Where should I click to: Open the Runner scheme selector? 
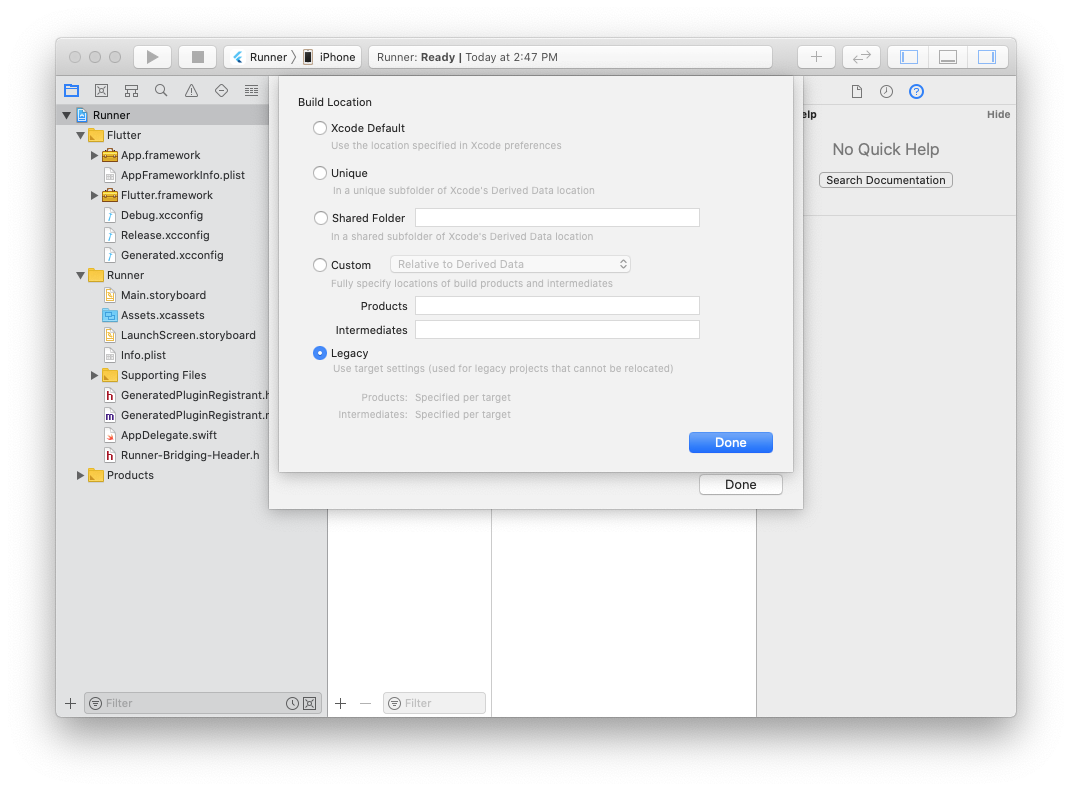tap(260, 57)
